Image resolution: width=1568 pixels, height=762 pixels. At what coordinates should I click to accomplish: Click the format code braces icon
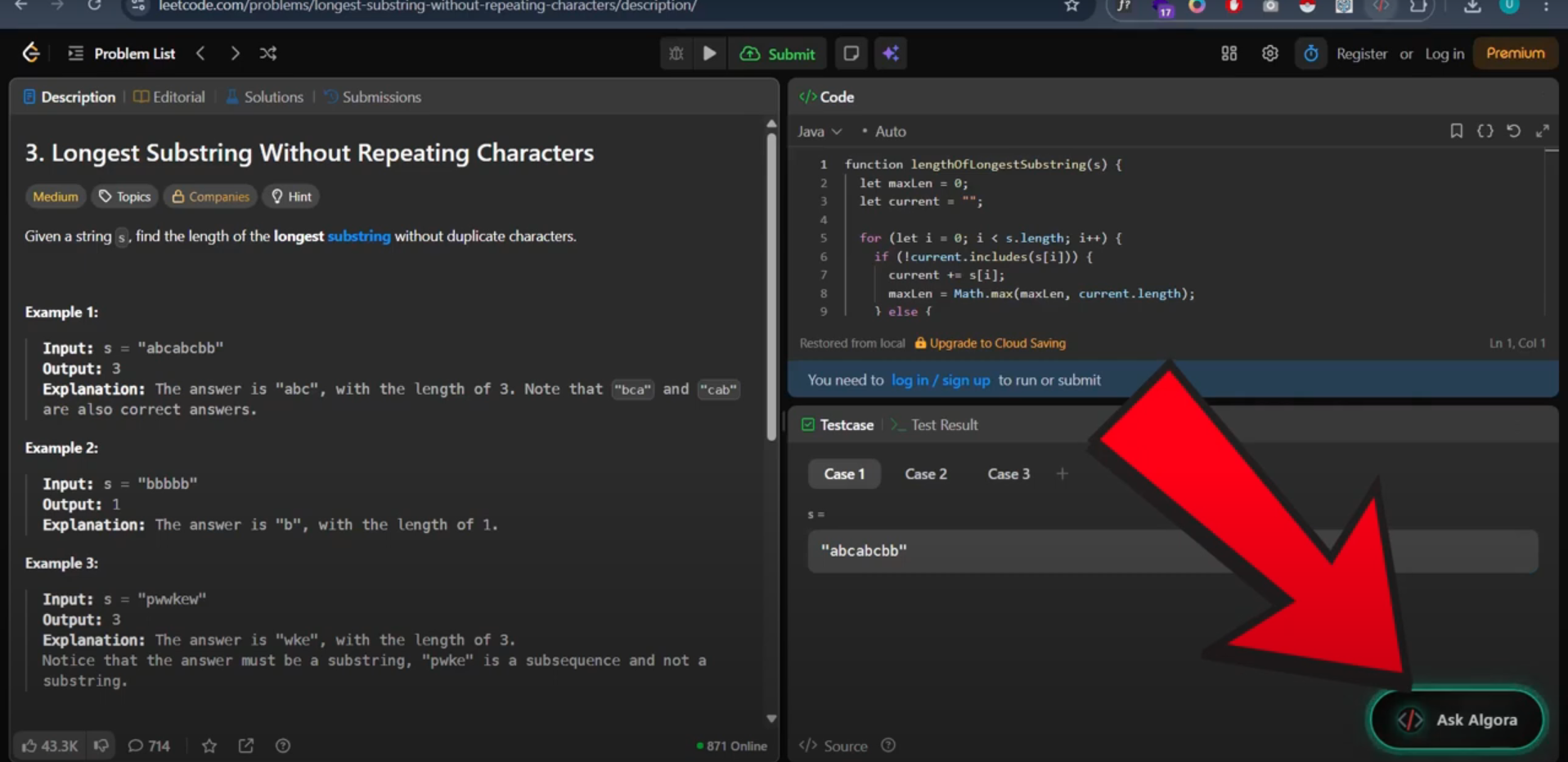[1485, 131]
